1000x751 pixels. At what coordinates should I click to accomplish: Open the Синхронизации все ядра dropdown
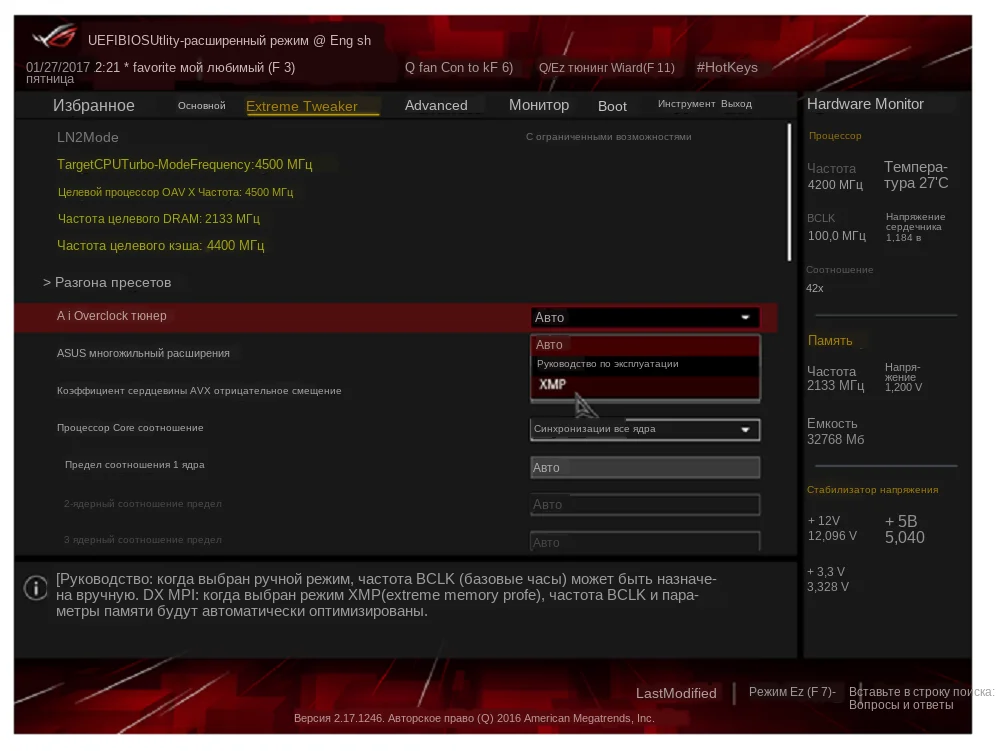click(645, 429)
